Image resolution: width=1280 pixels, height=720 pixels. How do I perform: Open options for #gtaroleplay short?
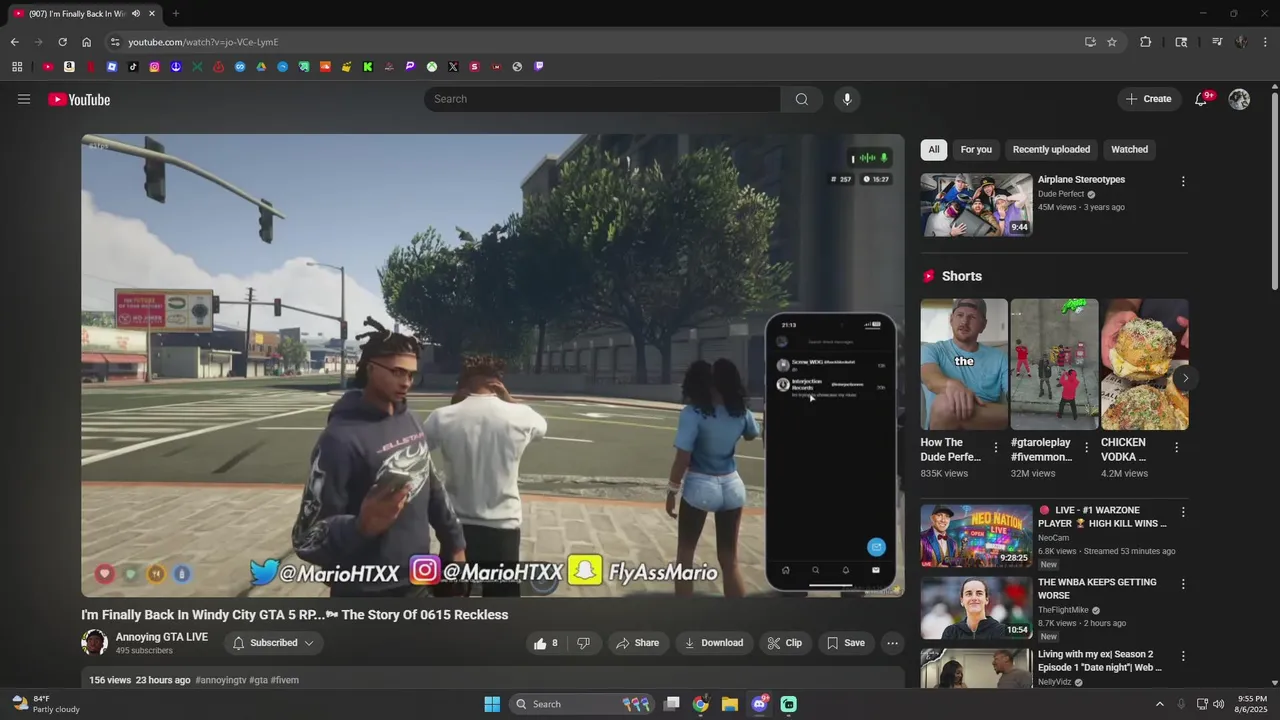pyautogui.click(x=1086, y=448)
